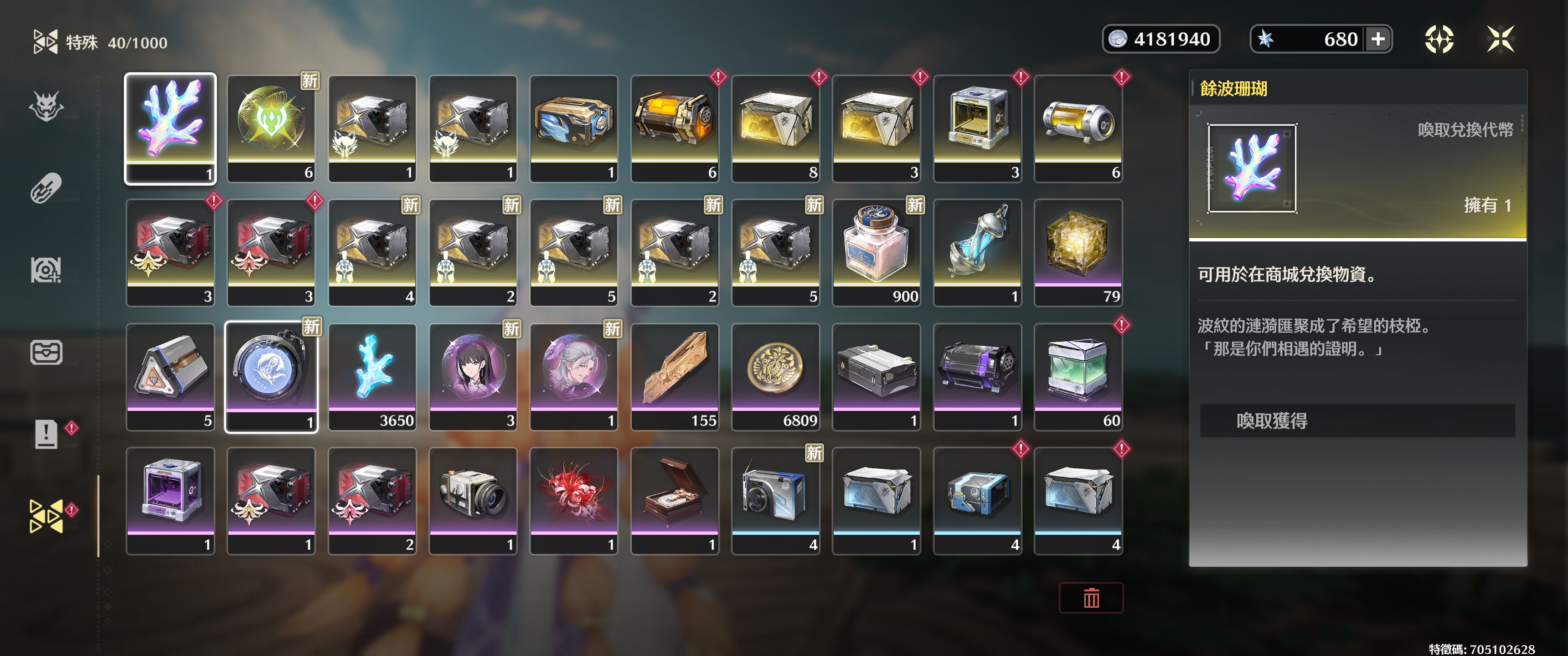
Task: Select the black-haired character portrait item
Action: tap(473, 377)
